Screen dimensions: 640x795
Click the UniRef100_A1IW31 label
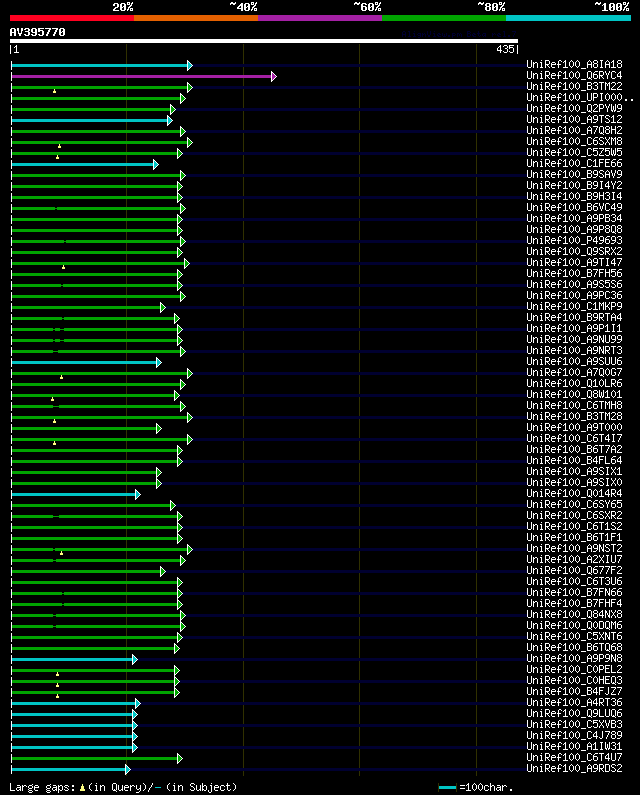coord(574,746)
